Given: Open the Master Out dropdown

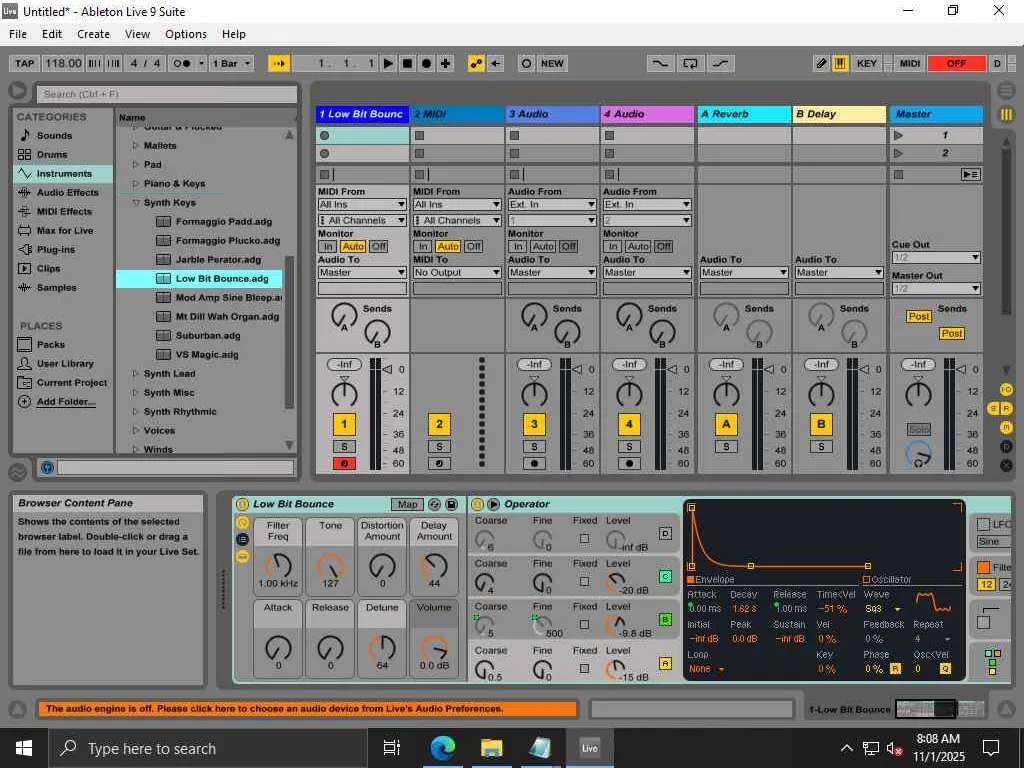Looking at the screenshot, I should (x=936, y=288).
